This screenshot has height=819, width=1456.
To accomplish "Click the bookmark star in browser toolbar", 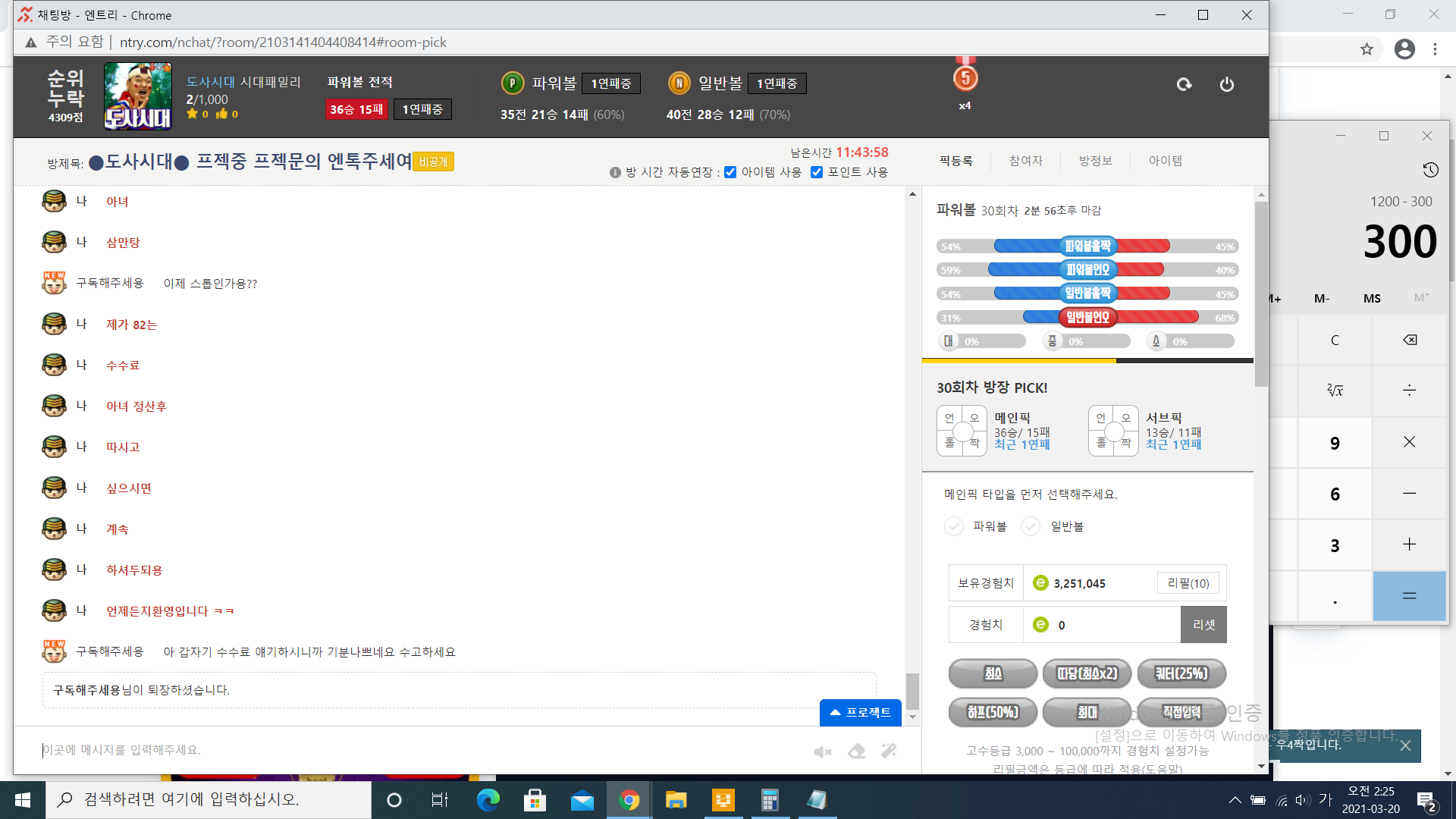I will [1367, 49].
